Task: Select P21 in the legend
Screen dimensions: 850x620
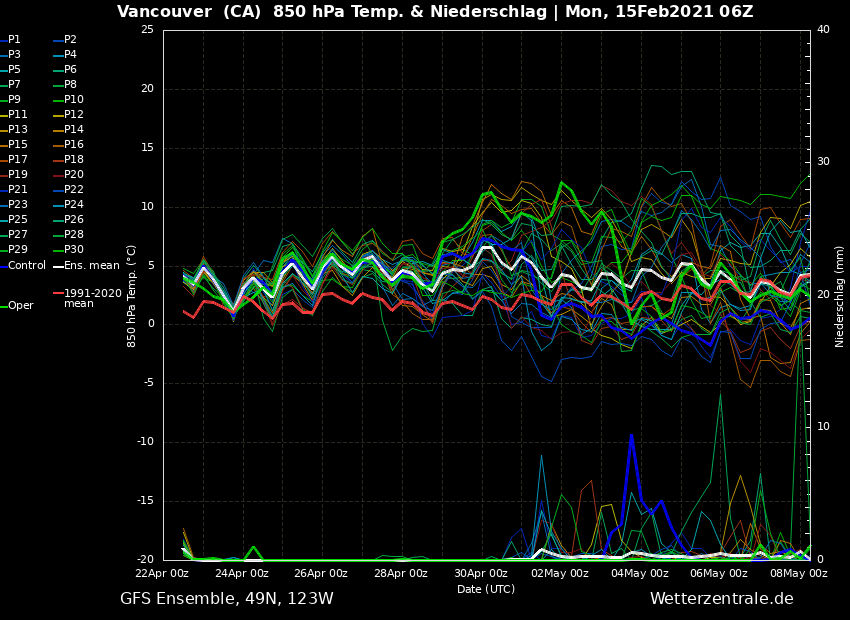Action: pos(18,190)
